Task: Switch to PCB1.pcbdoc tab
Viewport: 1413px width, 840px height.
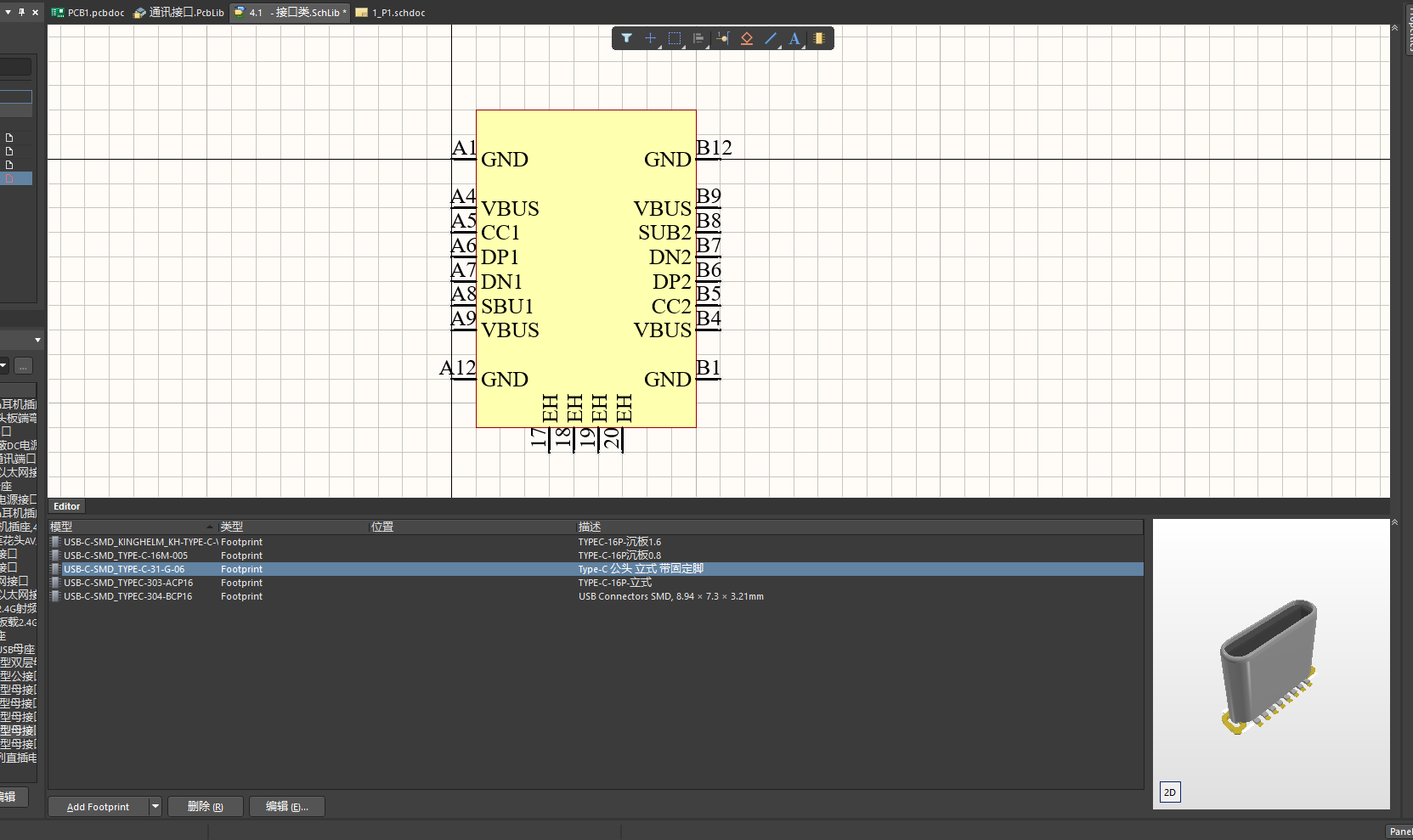Action: [x=88, y=13]
